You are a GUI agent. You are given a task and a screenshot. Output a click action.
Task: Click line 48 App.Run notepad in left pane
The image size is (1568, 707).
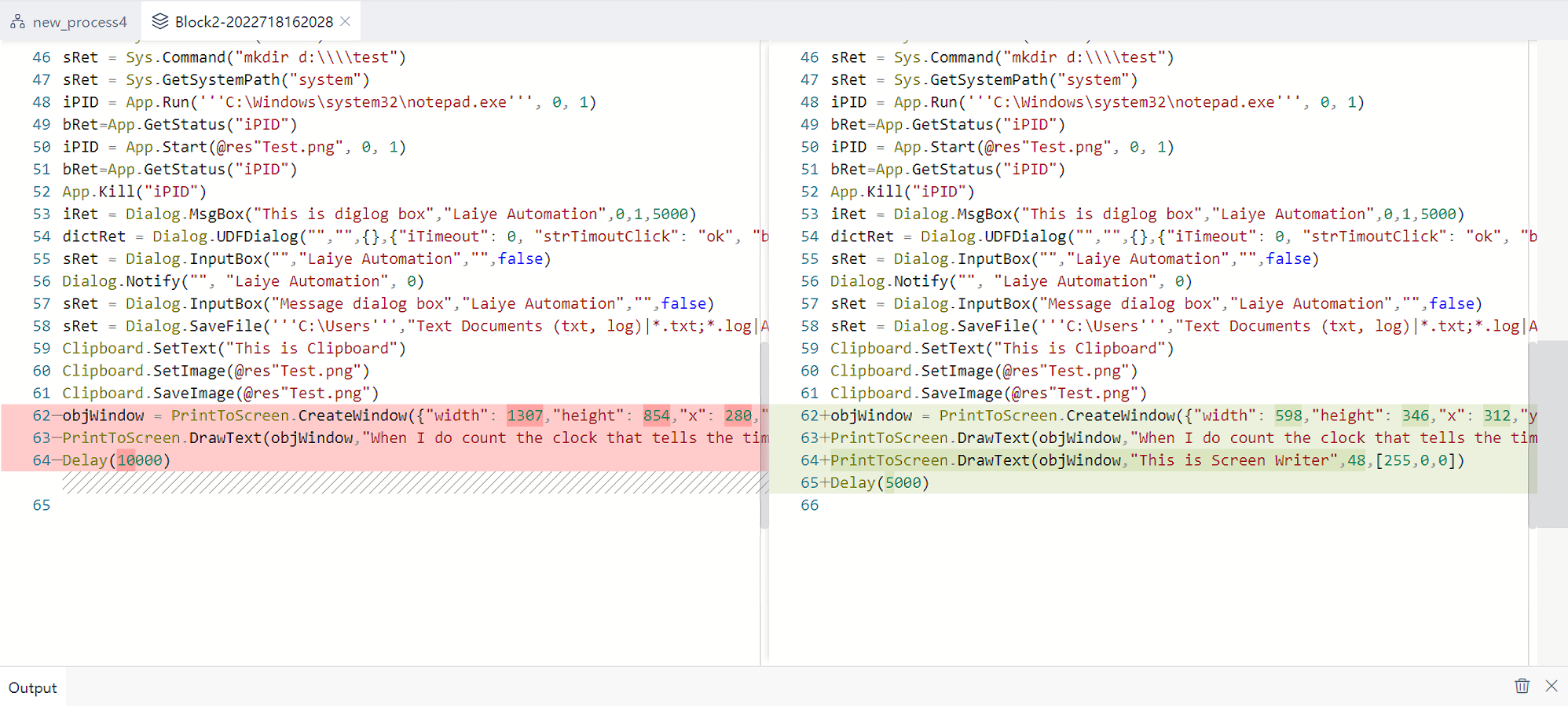(x=329, y=102)
